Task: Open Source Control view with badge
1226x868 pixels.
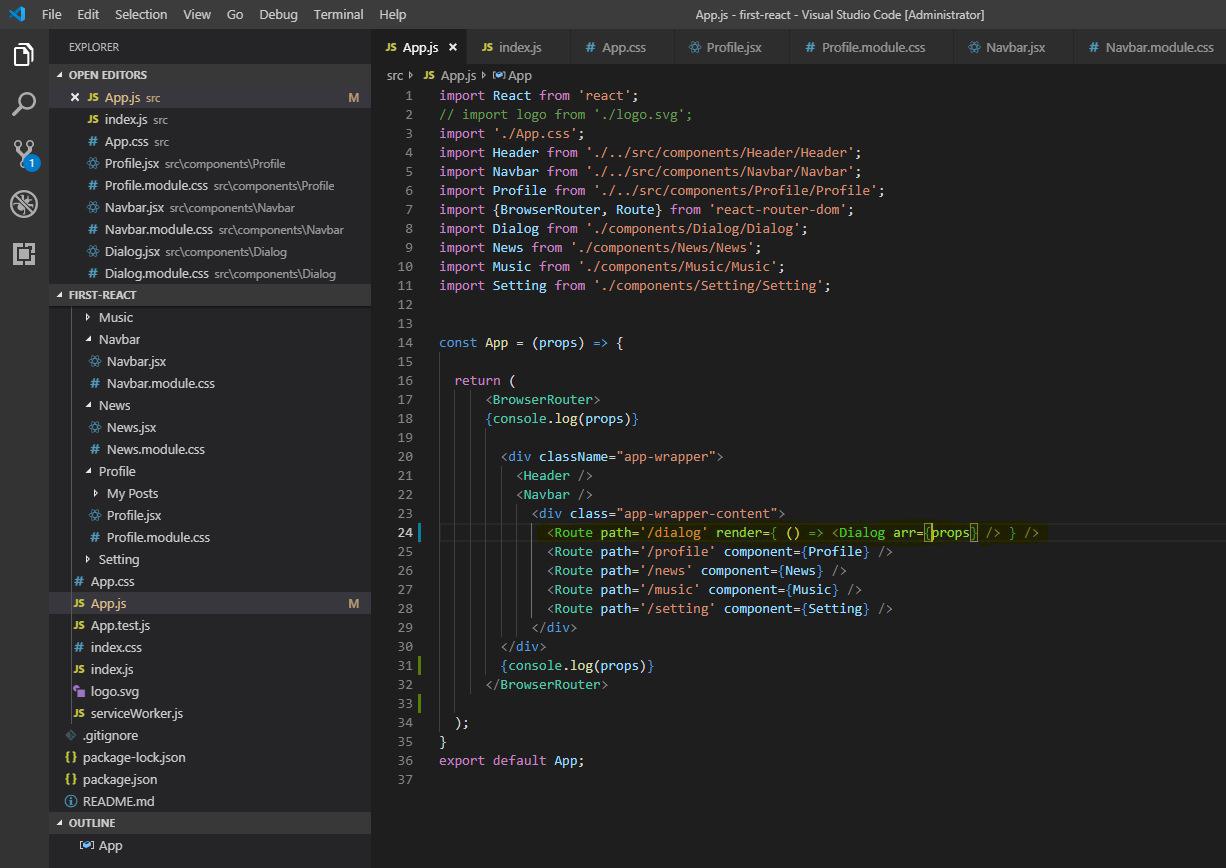Action: tap(24, 154)
